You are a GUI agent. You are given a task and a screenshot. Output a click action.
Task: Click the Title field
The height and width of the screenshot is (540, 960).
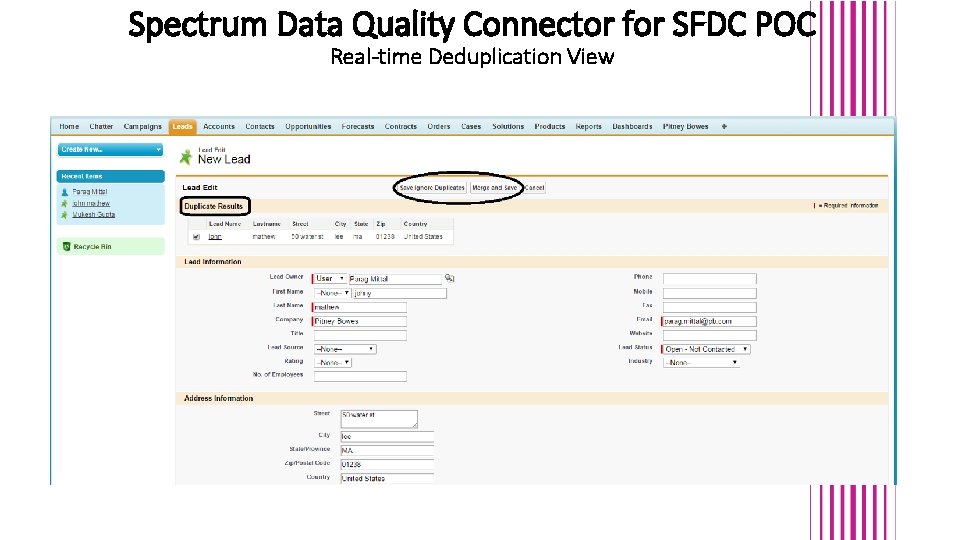tap(360, 335)
